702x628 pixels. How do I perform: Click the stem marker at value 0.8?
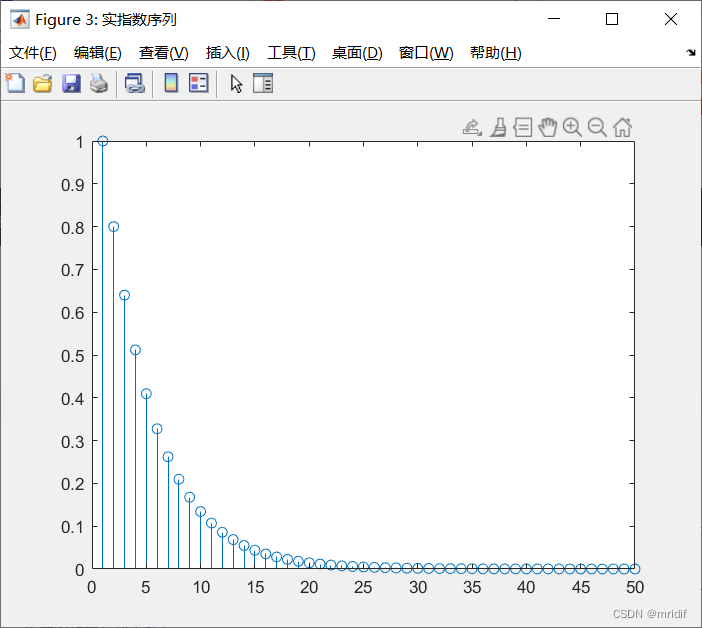113,226
